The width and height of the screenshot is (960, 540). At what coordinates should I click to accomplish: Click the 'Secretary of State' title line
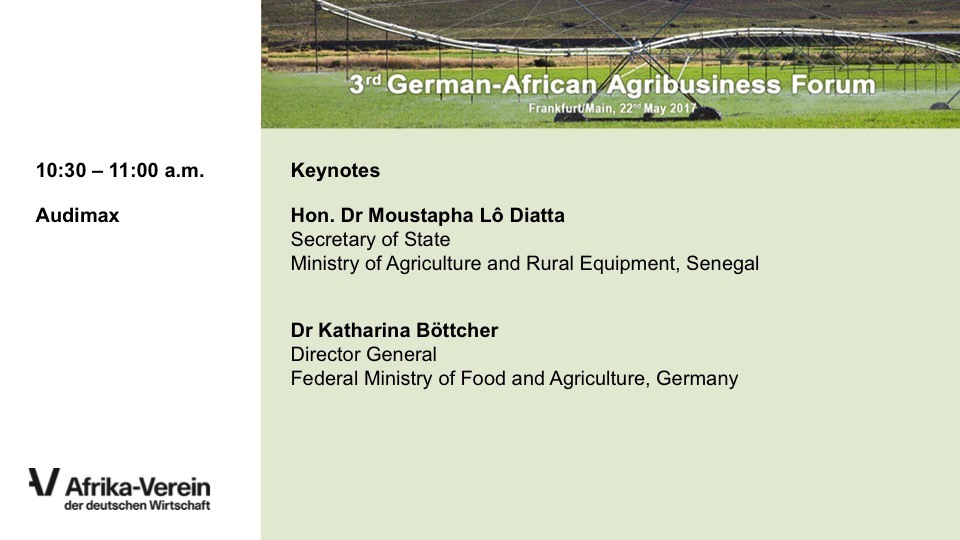click(x=370, y=239)
